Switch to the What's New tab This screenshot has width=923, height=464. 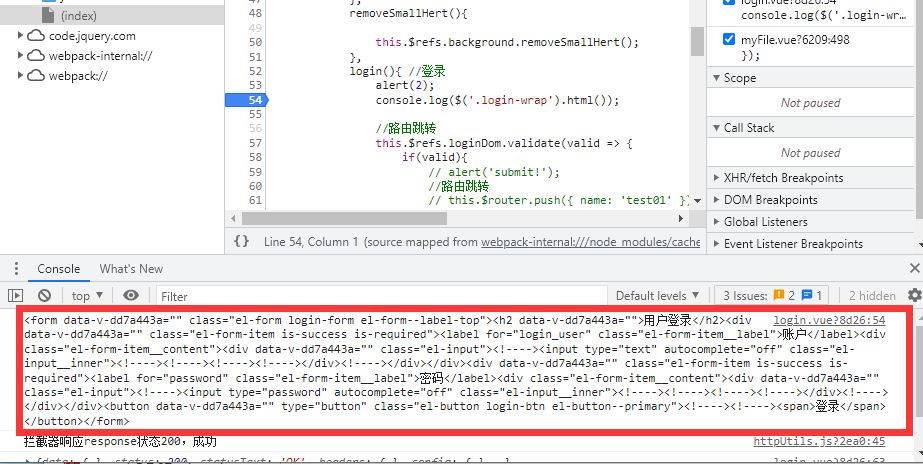(131, 269)
